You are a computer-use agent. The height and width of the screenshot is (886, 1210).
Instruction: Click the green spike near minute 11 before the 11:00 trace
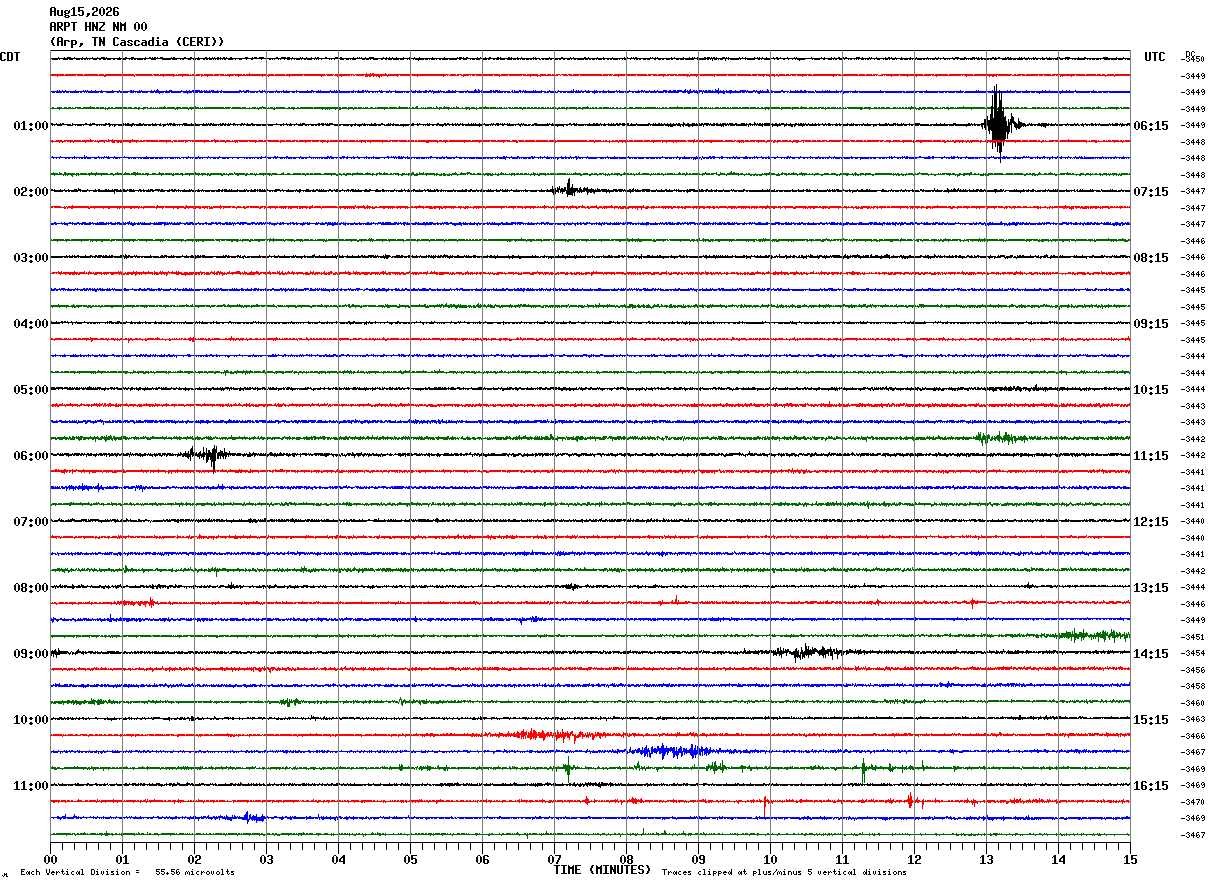(x=863, y=769)
